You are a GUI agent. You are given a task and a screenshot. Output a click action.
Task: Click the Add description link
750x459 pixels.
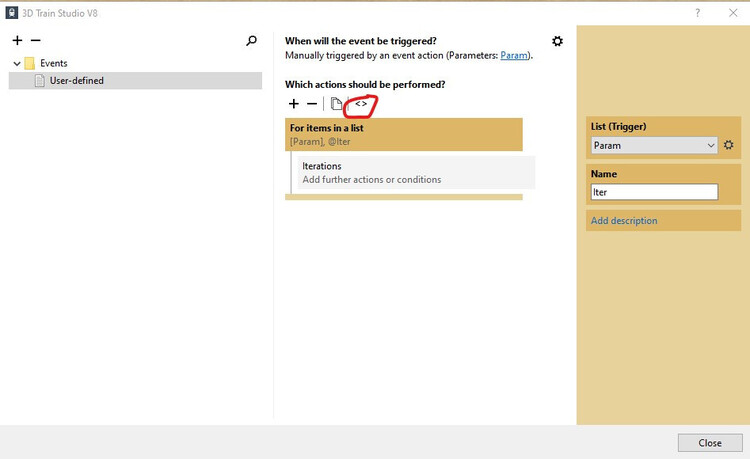click(x=624, y=220)
